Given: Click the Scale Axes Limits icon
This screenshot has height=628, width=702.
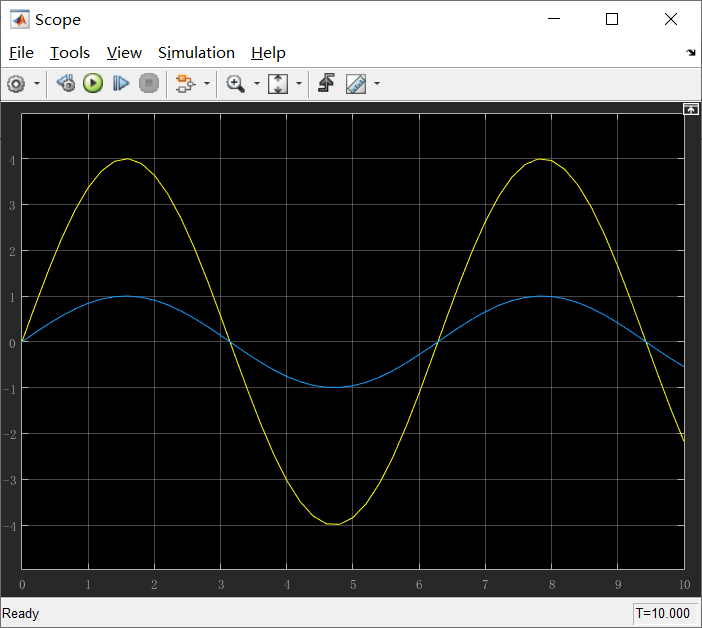Looking at the screenshot, I should point(278,84).
